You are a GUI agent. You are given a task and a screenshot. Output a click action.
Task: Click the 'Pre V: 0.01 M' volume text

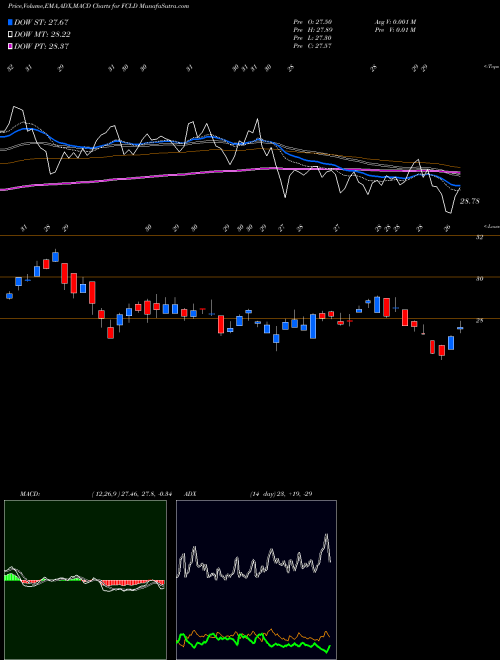click(395, 30)
